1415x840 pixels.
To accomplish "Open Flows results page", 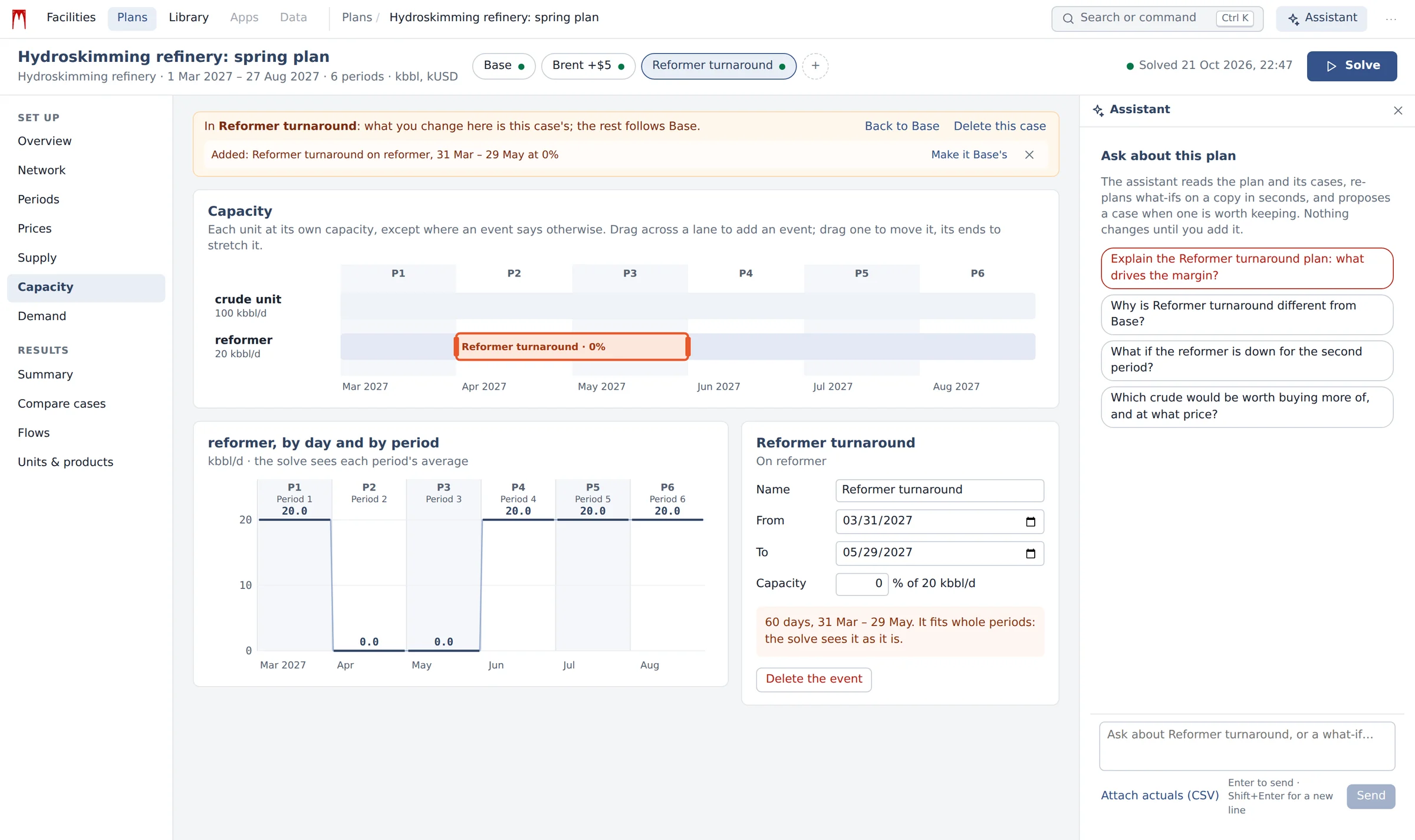I will [86, 433].
